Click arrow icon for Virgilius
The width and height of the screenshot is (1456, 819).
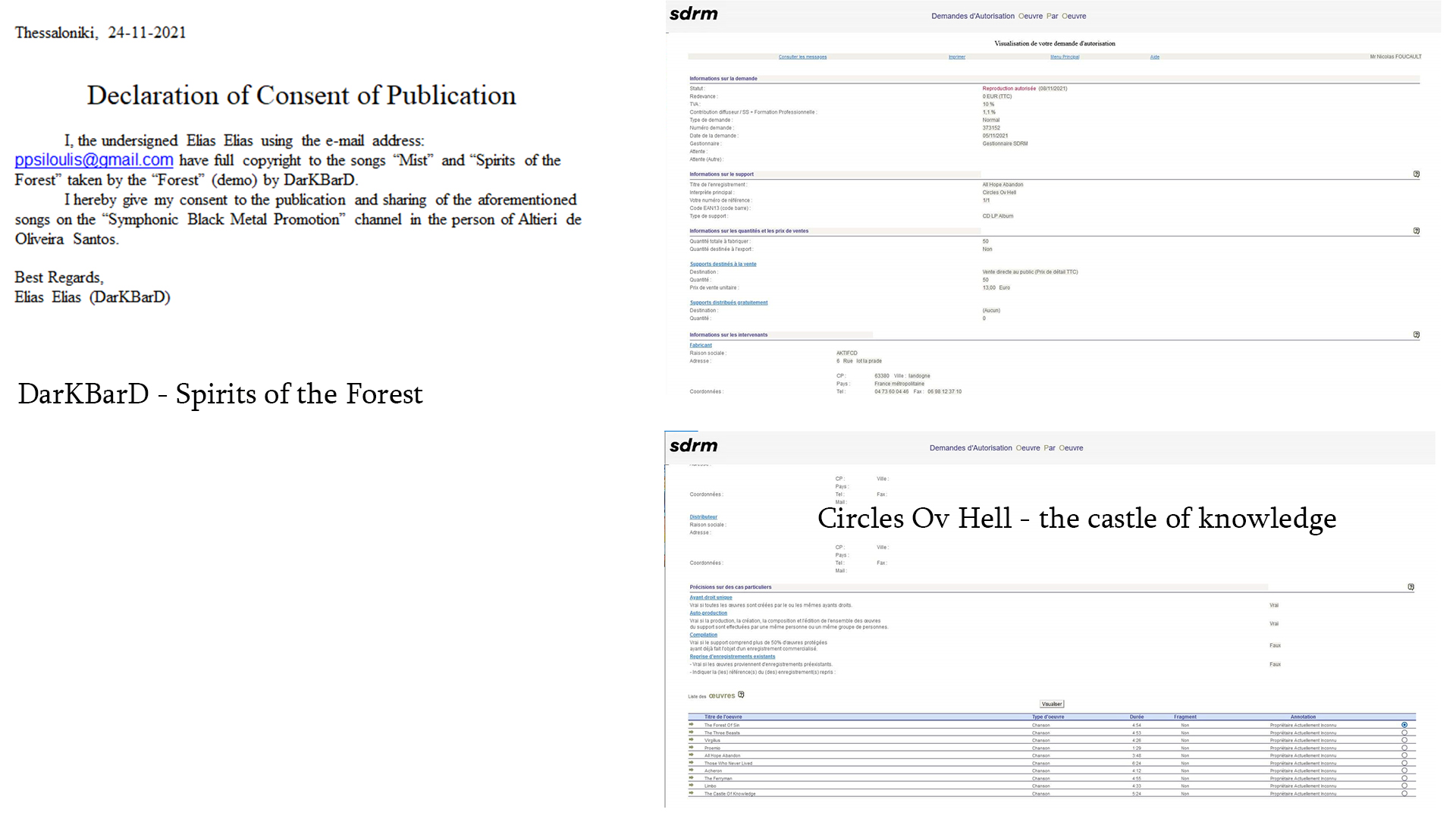click(691, 740)
